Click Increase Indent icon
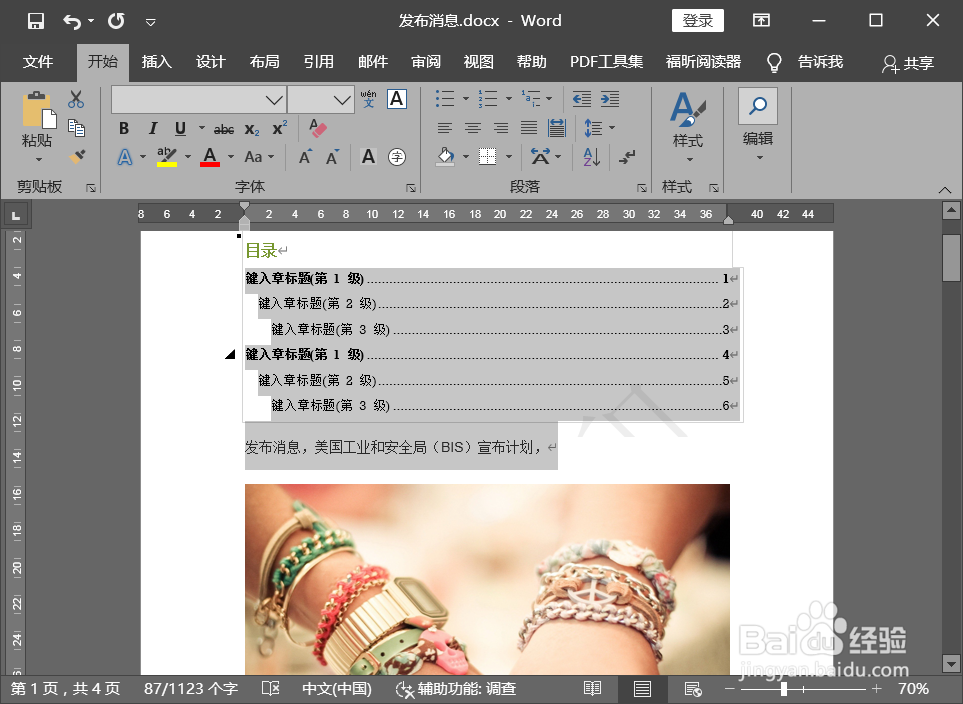Image resolution: width=963 pixels, height=704 pixels. 610,99
